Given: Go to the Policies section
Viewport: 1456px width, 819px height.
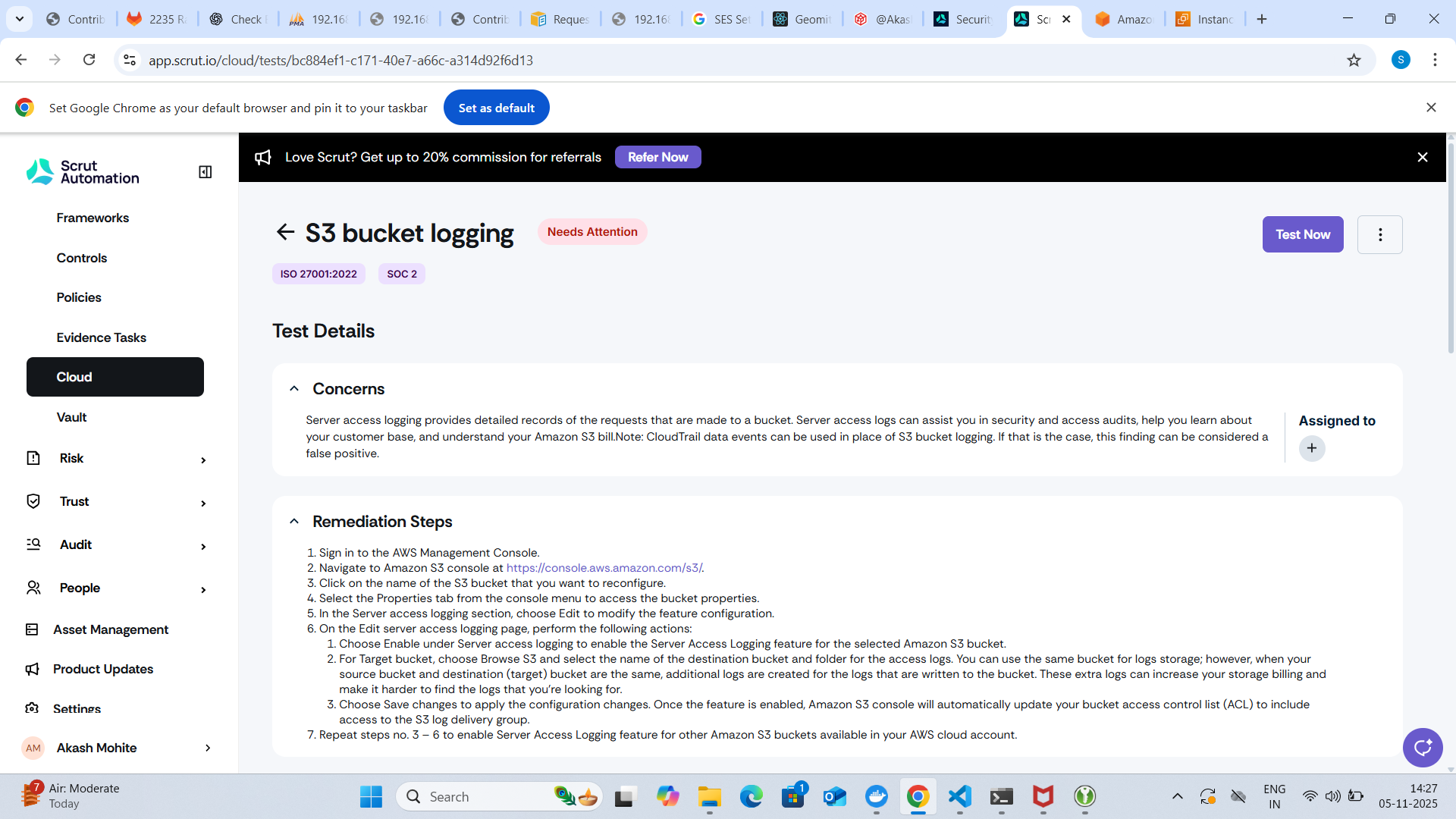Looking at the screenshot, I should [x=79, y=297].
